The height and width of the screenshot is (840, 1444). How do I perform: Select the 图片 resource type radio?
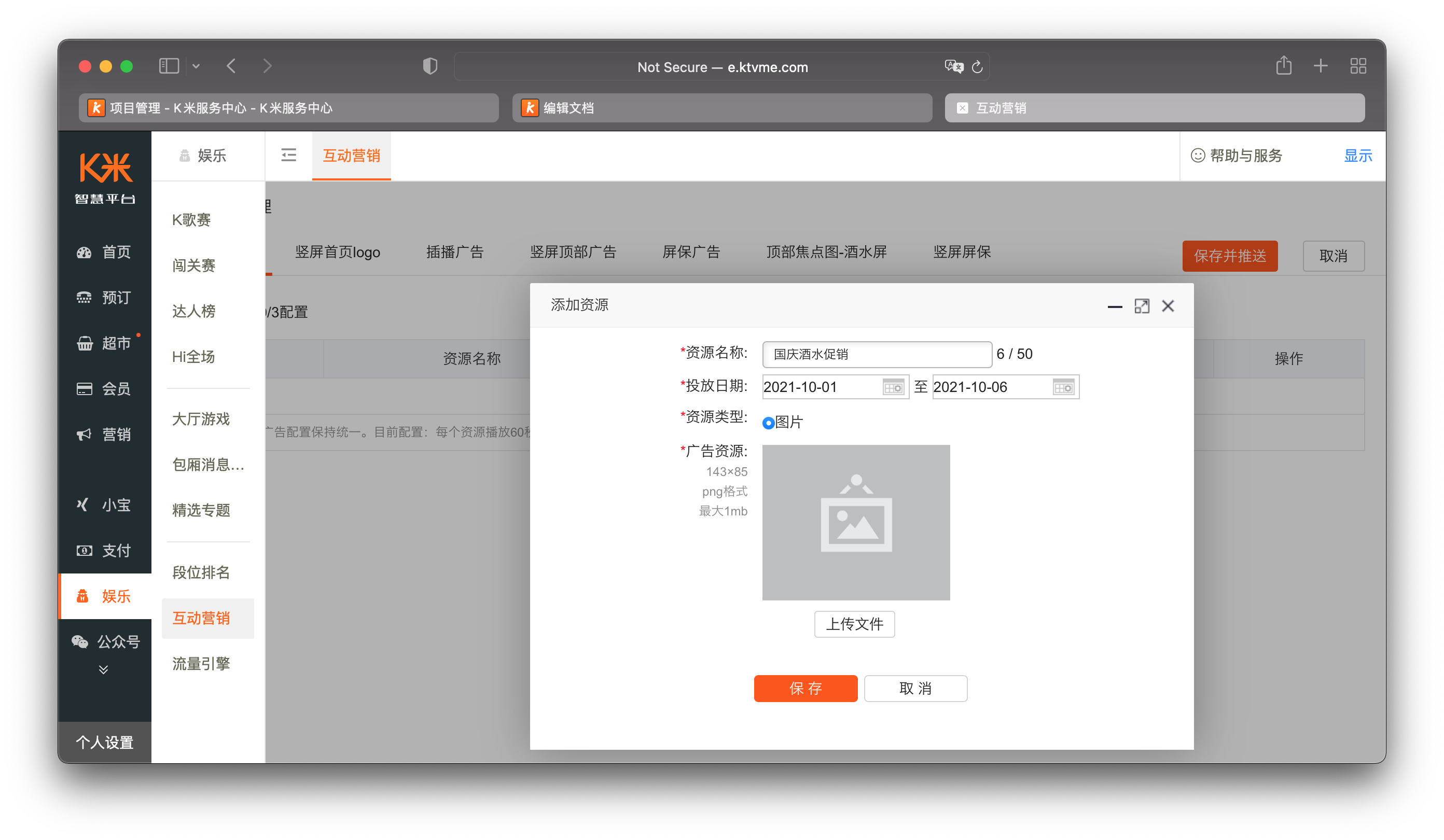(x=768, y=423)
